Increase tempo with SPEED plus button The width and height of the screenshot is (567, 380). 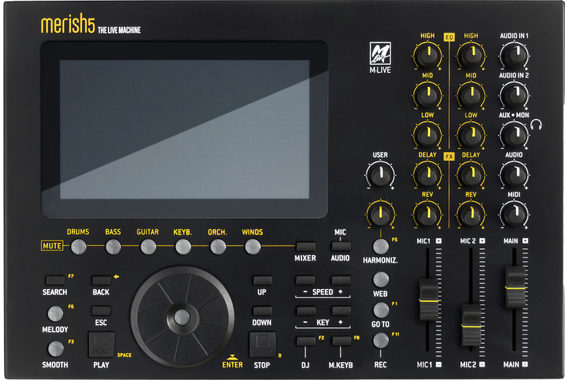pos(341,280)
